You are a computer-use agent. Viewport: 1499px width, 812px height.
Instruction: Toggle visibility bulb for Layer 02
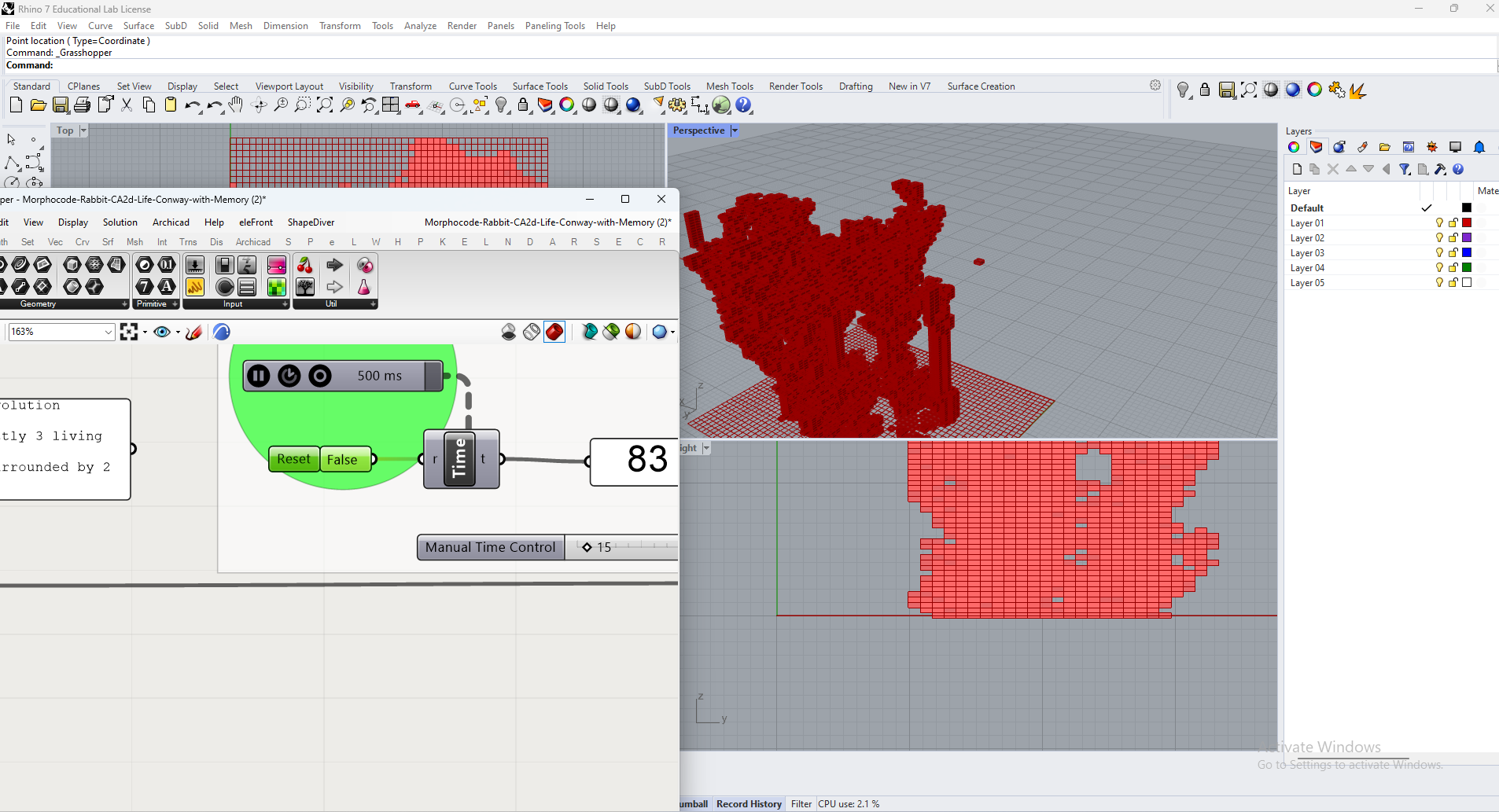tap(1439, 238)
